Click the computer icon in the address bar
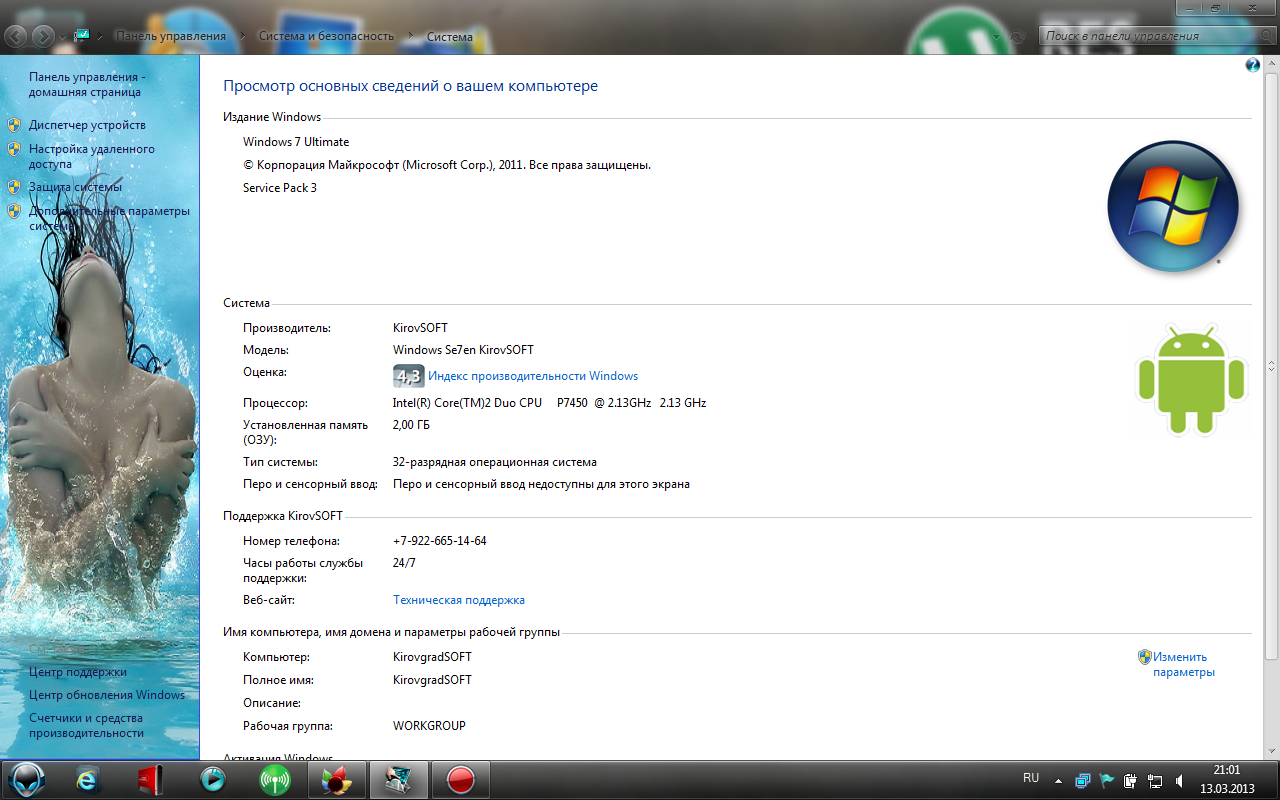 click(83, 36)
